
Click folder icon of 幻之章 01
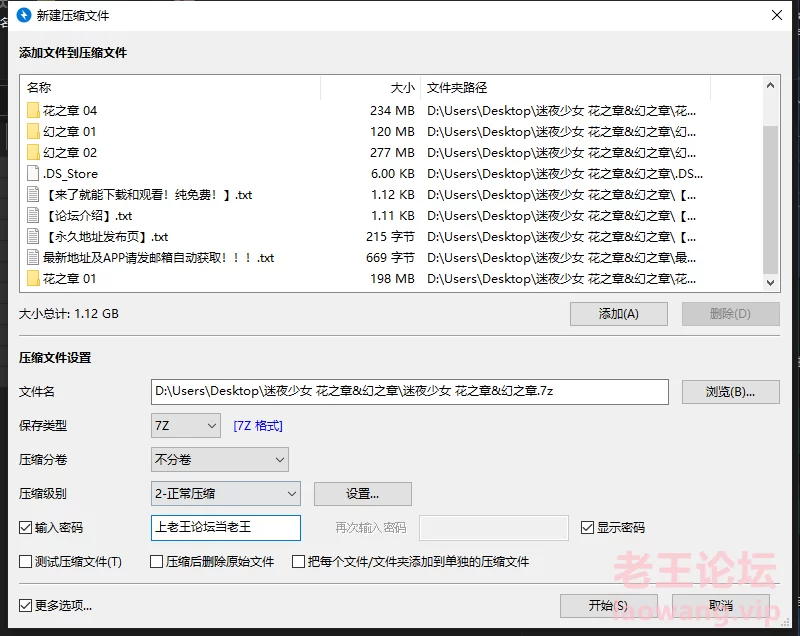[x=33, y=132]
